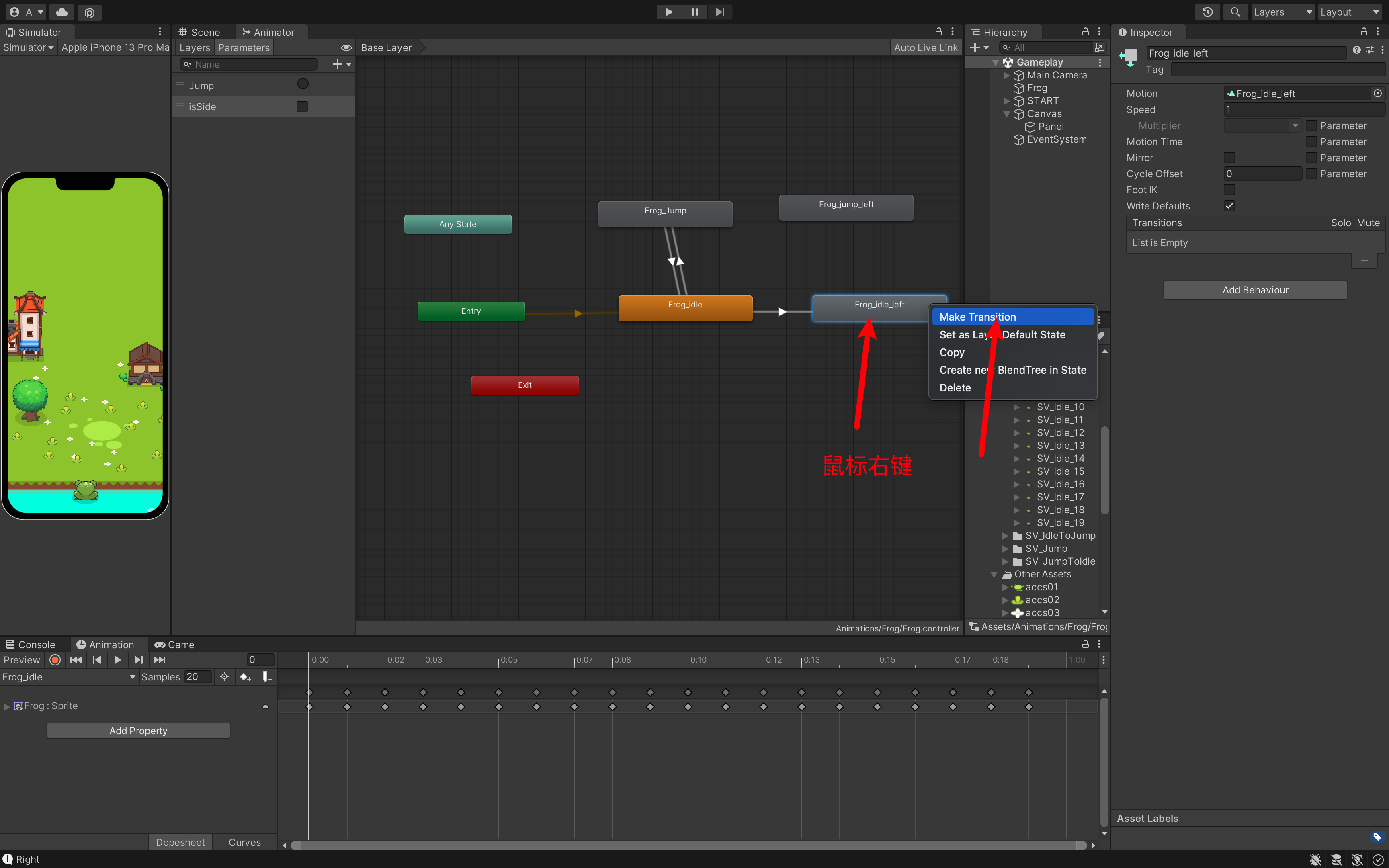Toggle the Animator eye visibility icon
1389x868 pixels.
pos(346,48)
